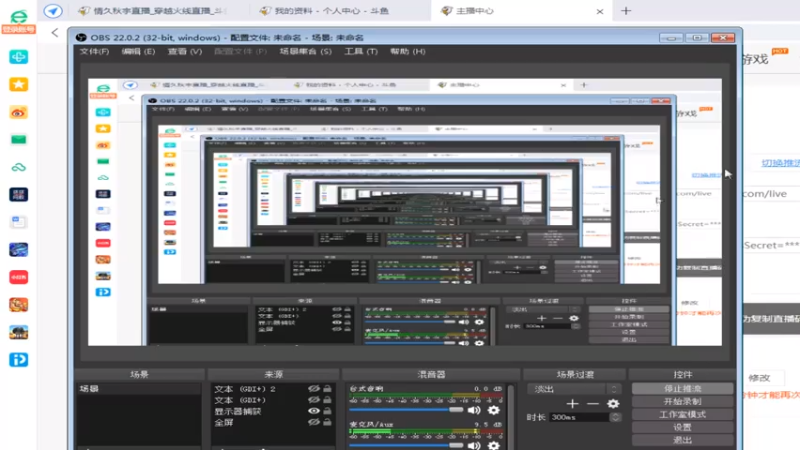800x450 pixels.
Task: Click the 360 browser logo in the sidebar
Action: click(18, 16)
